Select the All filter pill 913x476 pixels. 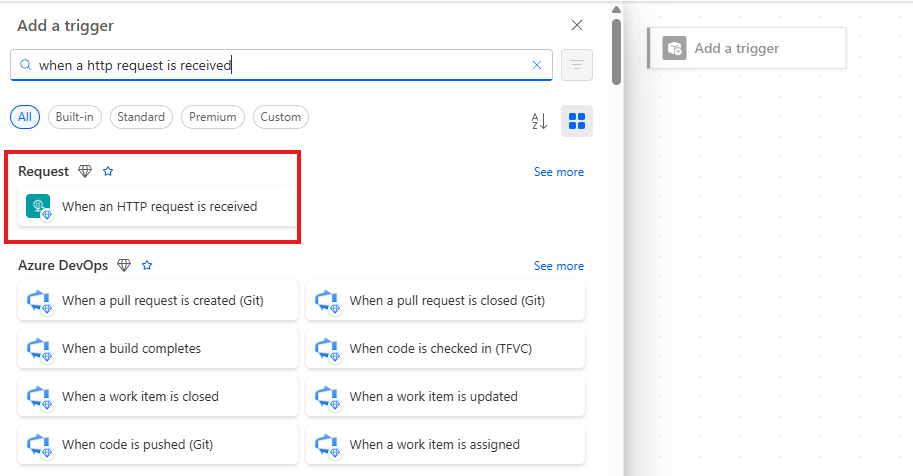(x=25, y=117)
